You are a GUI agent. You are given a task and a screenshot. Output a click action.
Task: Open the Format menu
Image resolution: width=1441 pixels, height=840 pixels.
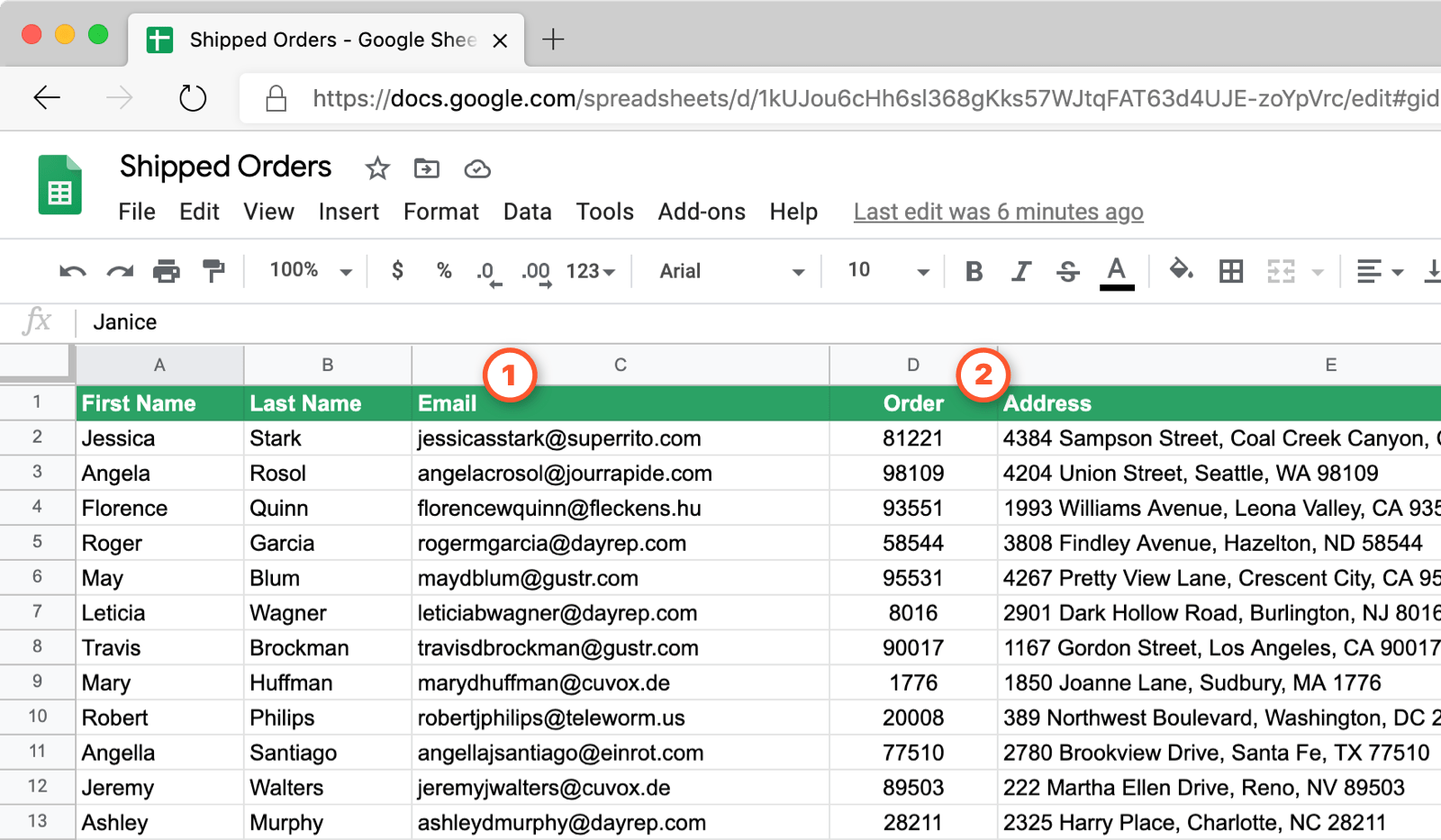[440, 212]
